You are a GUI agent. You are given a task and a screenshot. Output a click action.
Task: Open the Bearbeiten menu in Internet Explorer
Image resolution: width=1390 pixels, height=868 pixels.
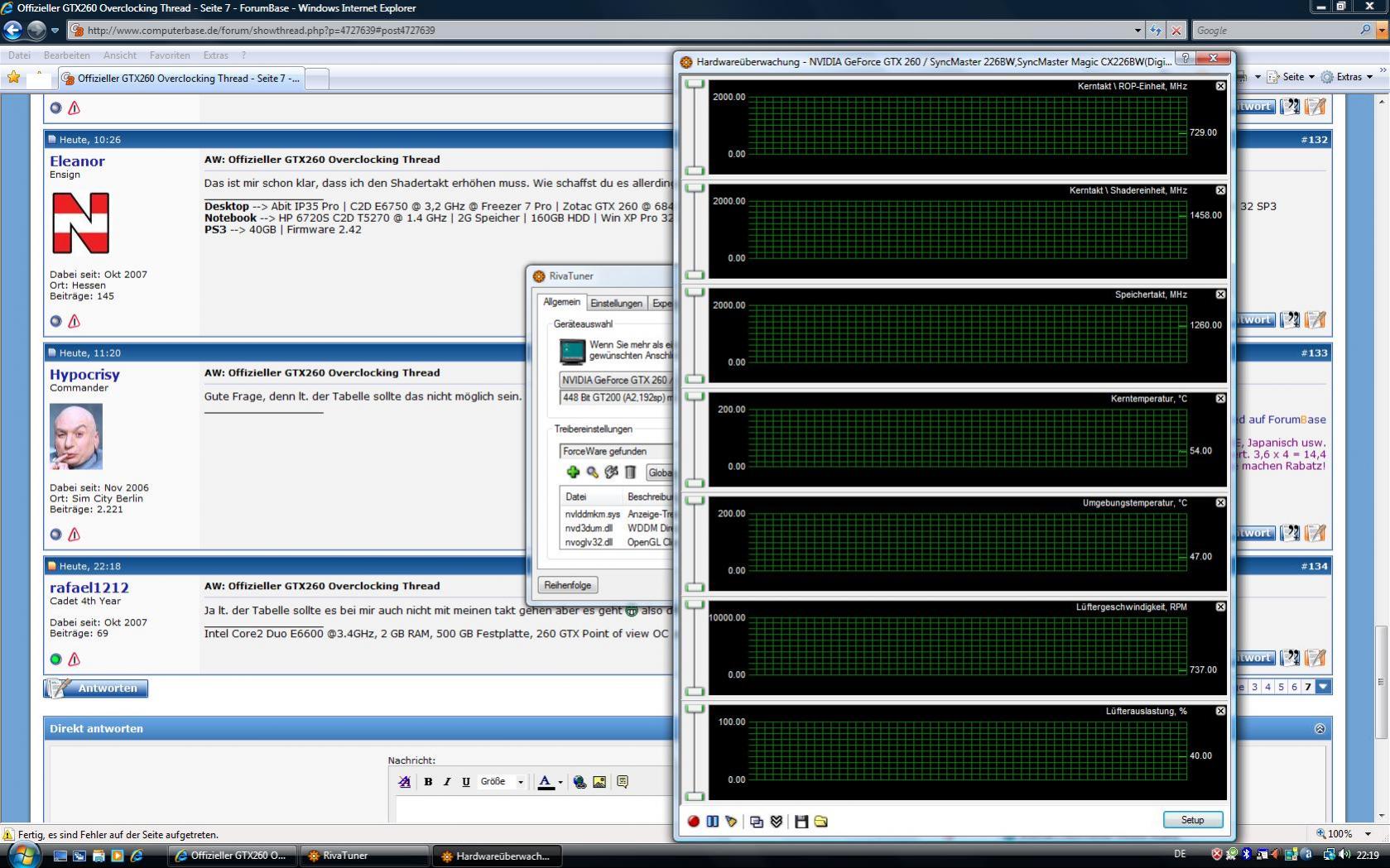[67, 55]
